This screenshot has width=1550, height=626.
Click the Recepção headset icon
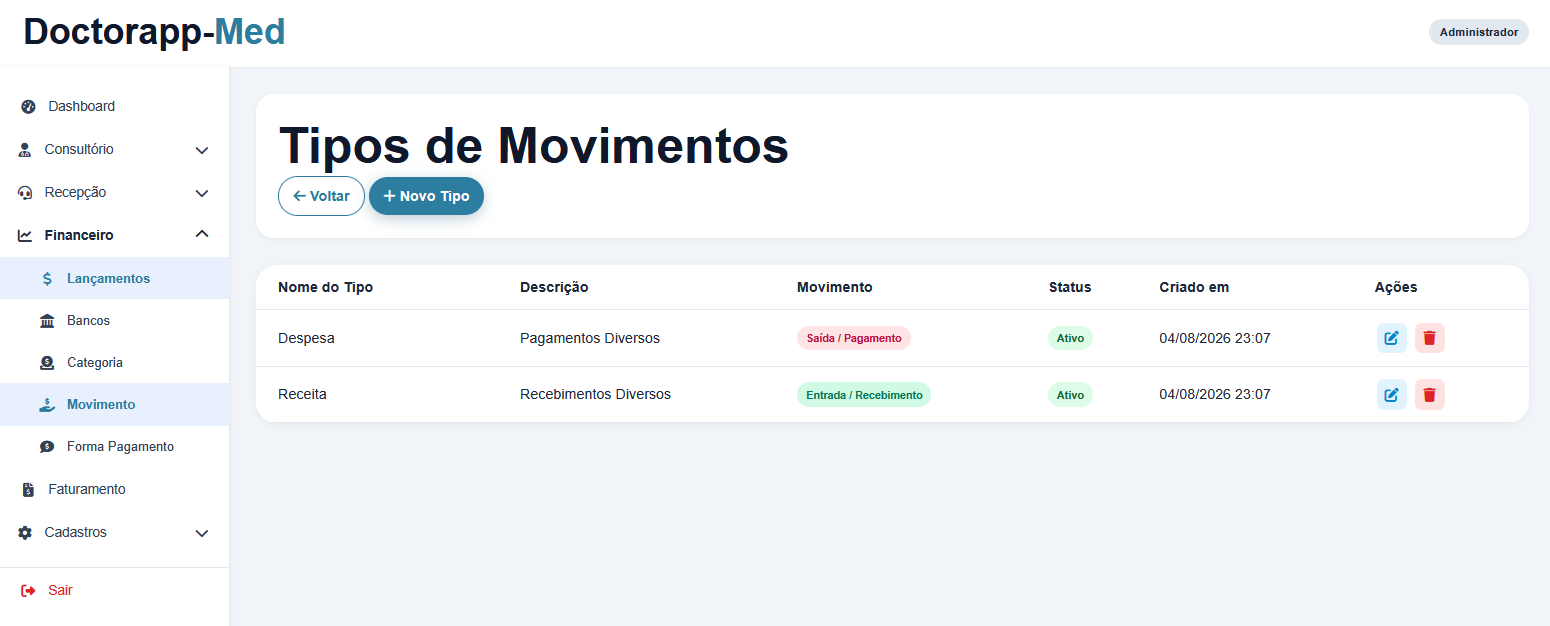(25, 193)
